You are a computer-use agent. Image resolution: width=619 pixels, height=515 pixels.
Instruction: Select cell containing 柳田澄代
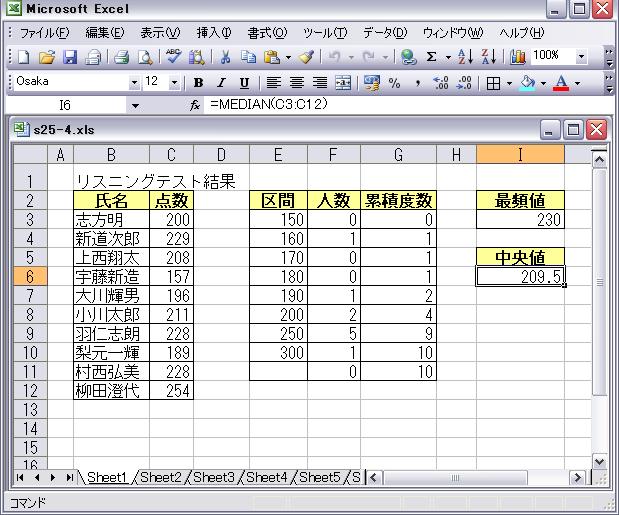click(x=111, y=391)
